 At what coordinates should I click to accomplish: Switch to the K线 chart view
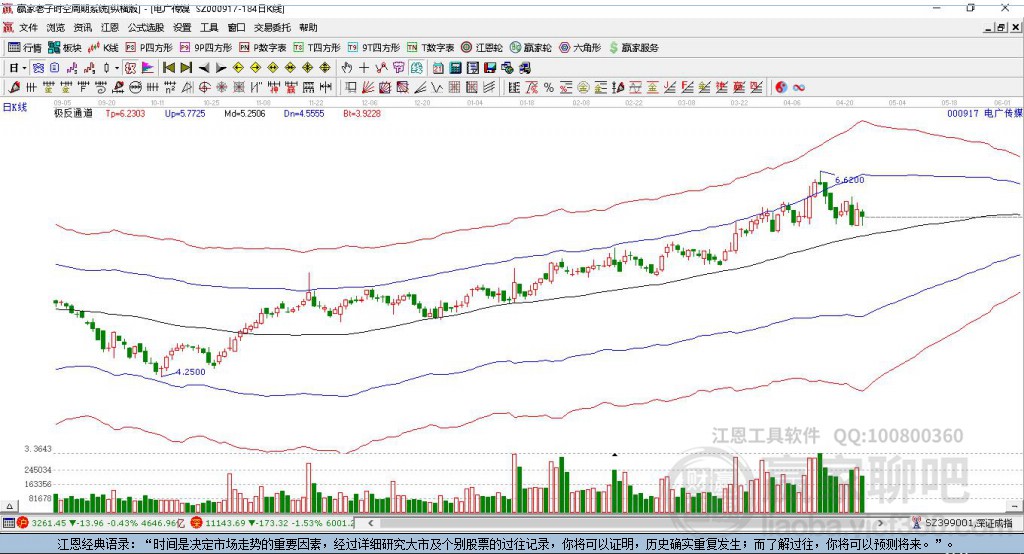click(x=103, y=48)
